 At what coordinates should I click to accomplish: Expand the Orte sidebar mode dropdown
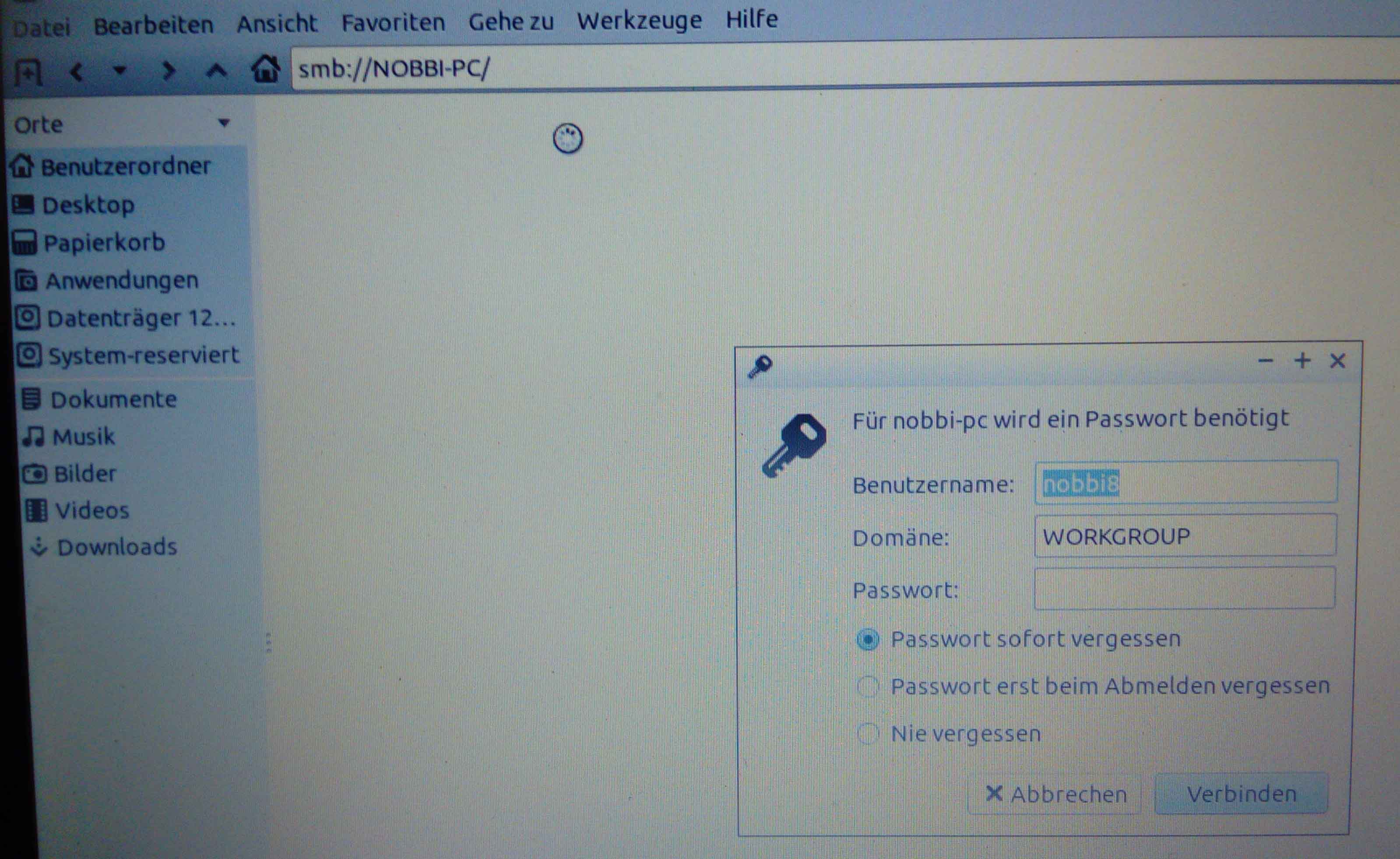click(224, 123)
